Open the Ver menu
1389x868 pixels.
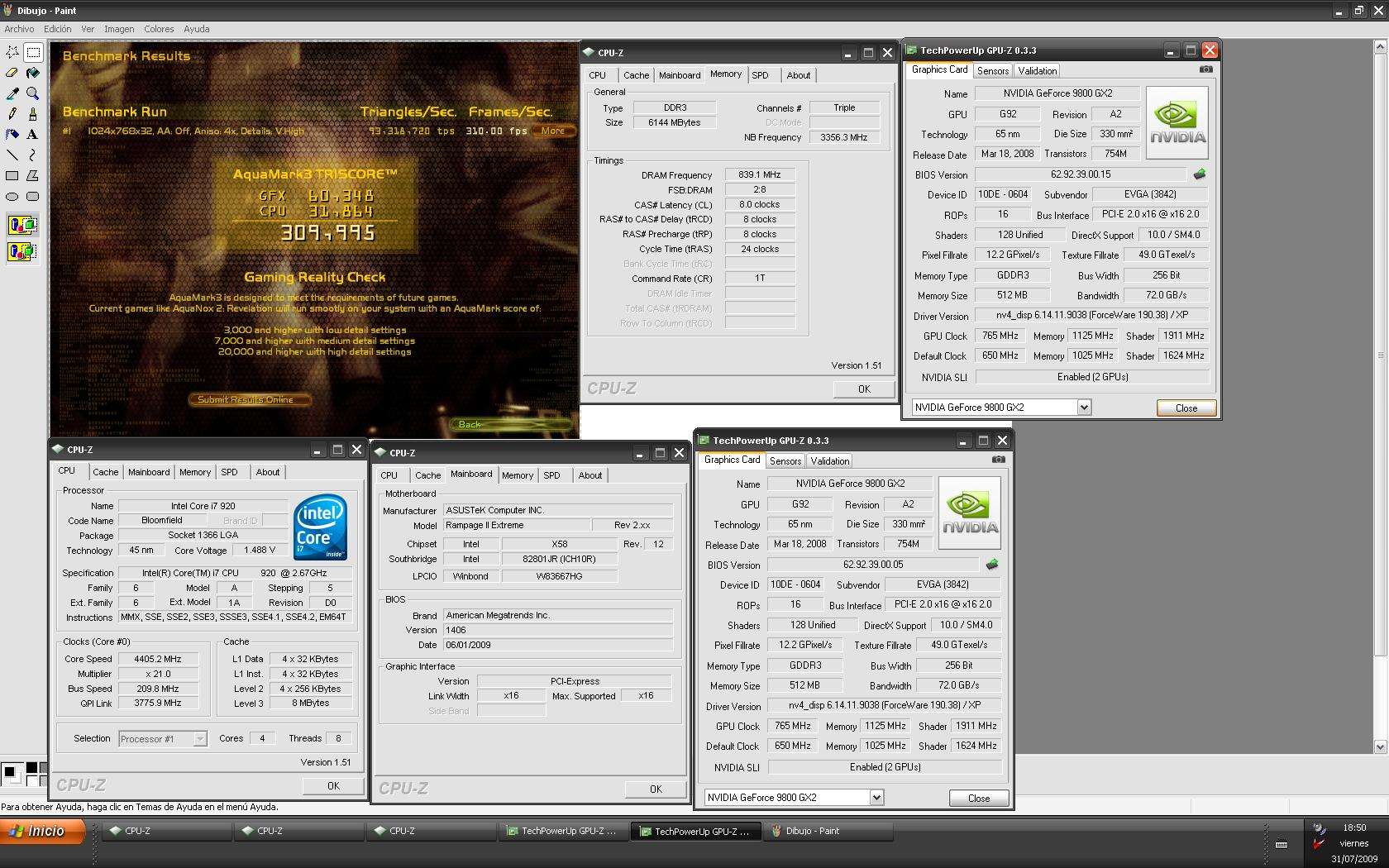pos(88,29)
